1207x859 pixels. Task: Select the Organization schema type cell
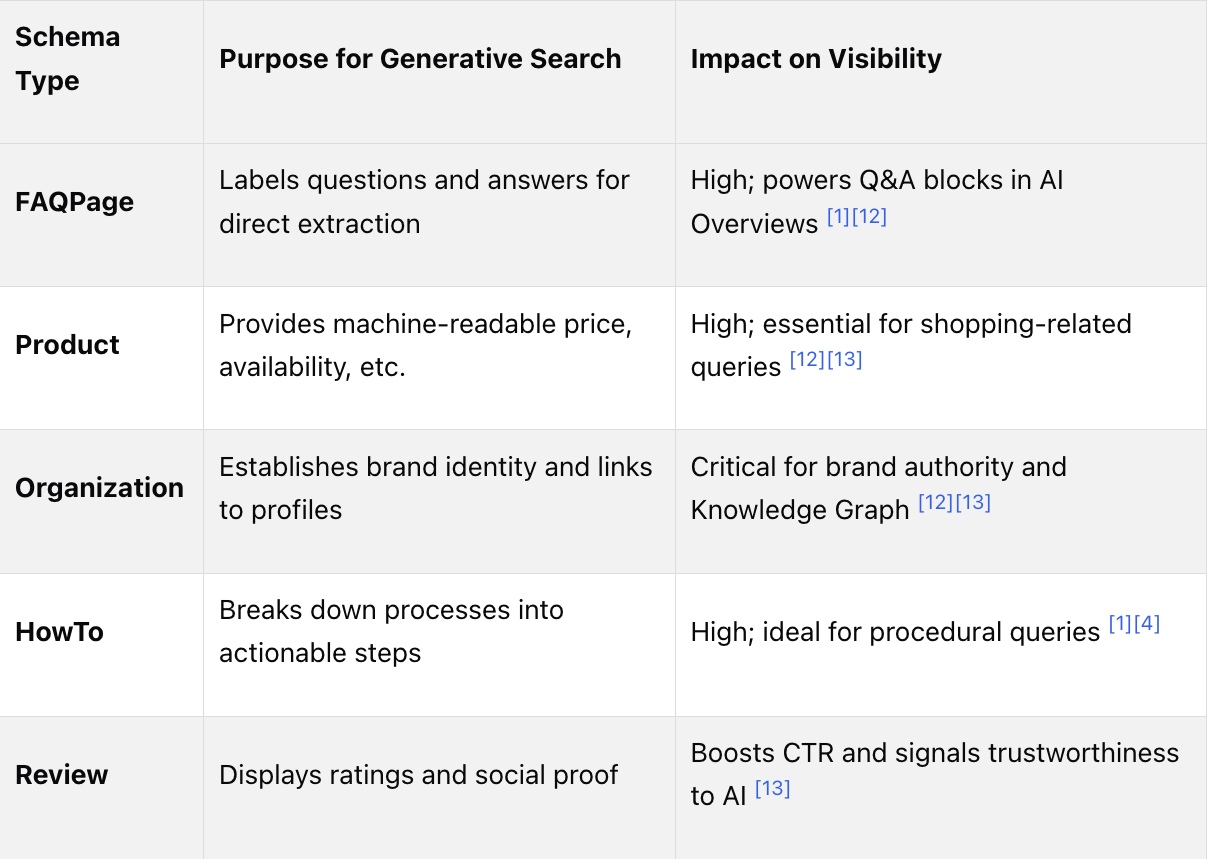tap(99, 488)
